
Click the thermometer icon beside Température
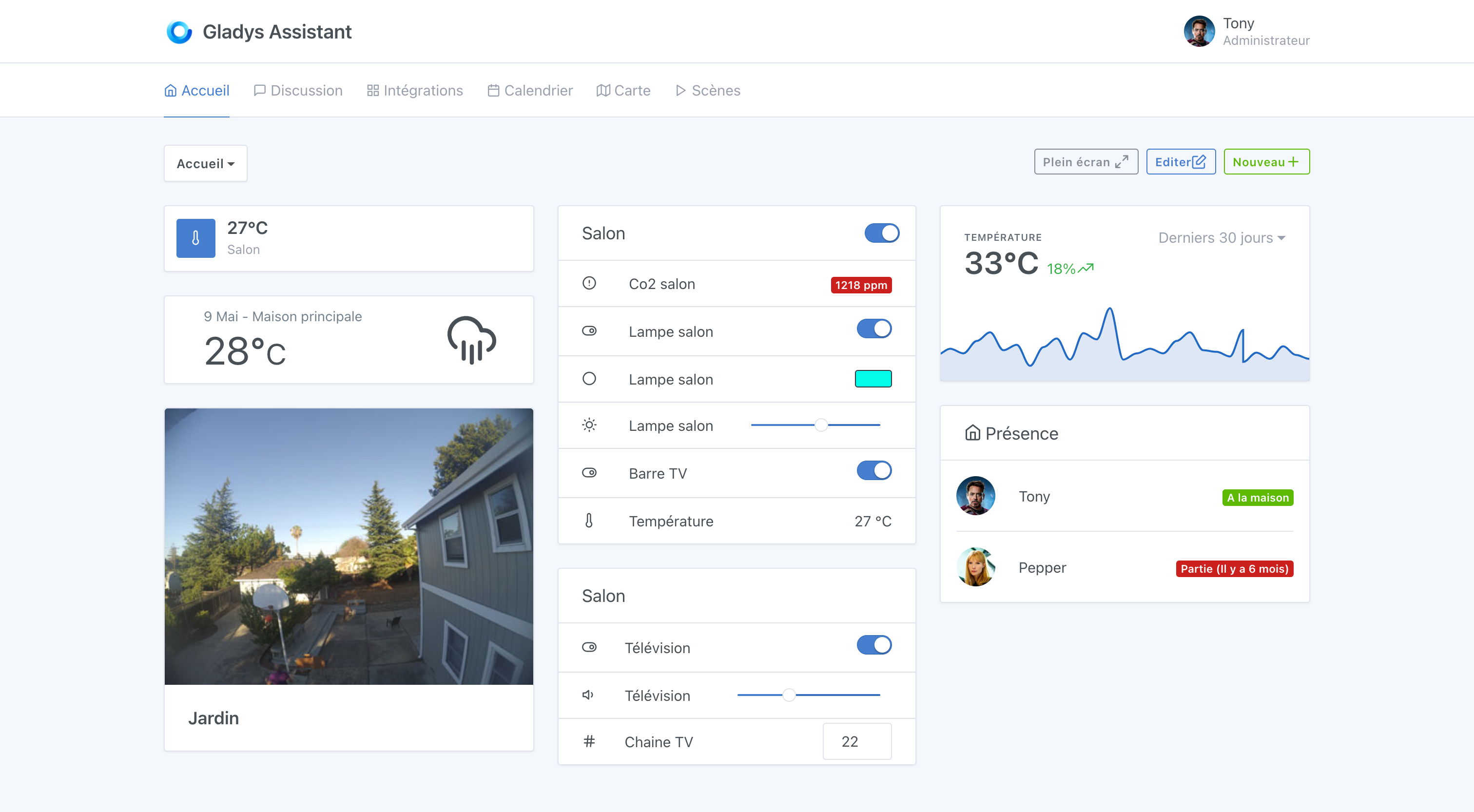[x=589, y=521]
